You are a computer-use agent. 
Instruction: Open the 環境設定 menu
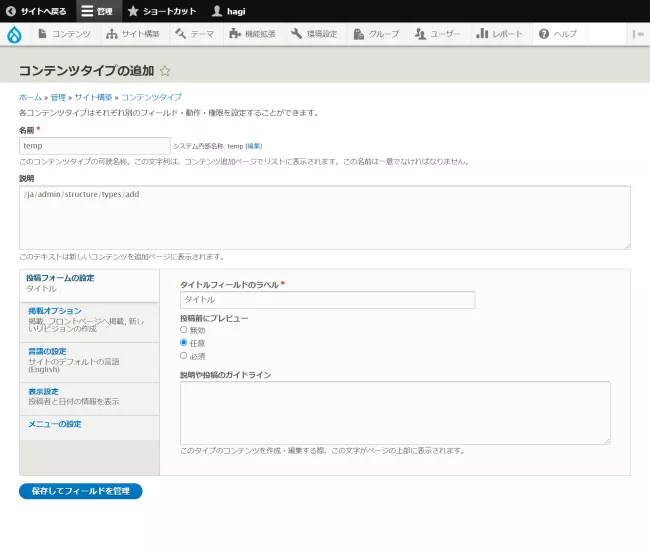point(314,34)
